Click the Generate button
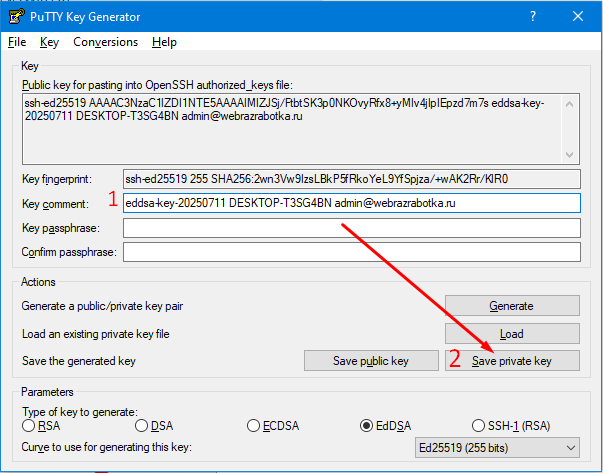Image resolution: width=603 pixels, height=473 pixels. coord(511,306)
